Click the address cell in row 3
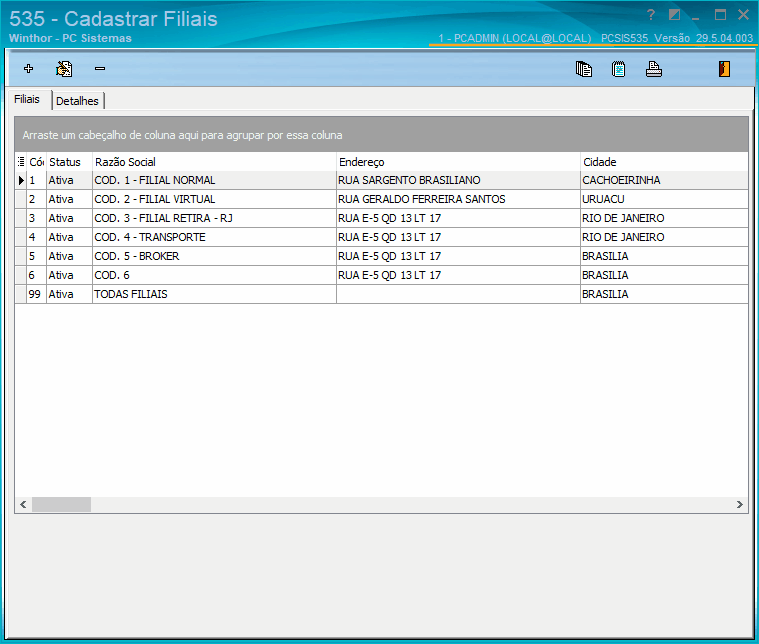Viewport: 759px width, 644px height. pos(458,218)
